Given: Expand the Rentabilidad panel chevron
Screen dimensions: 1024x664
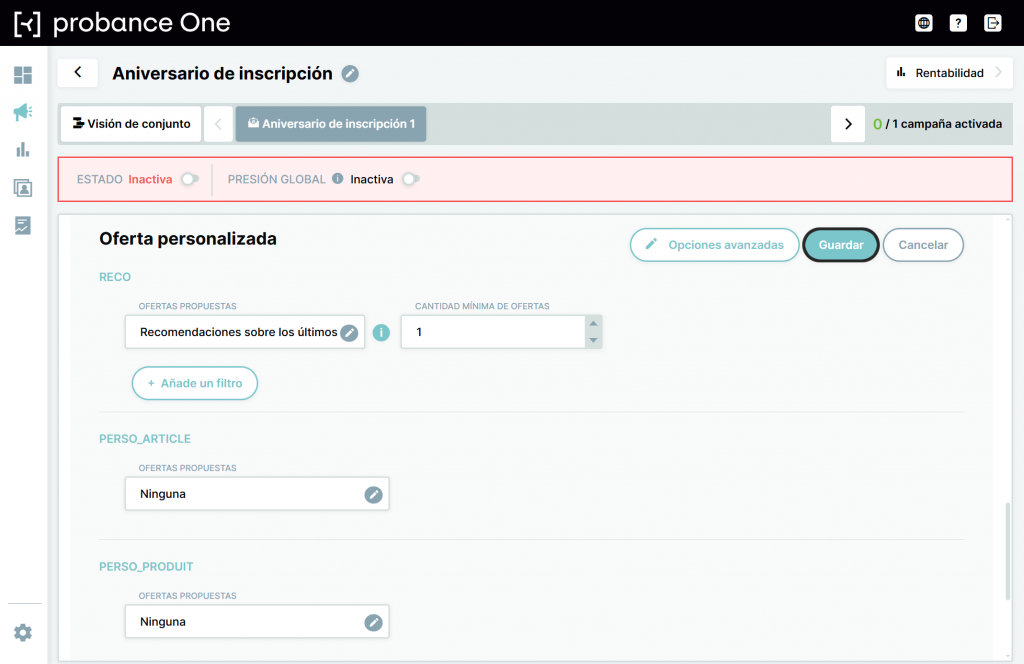Looking at the screenshot, I should pos(999,72).
